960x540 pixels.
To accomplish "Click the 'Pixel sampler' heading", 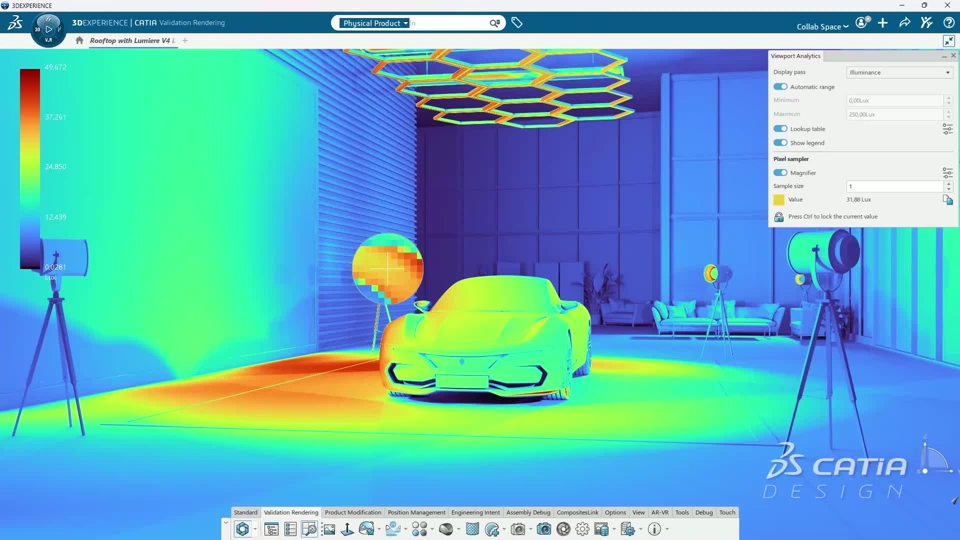I will point(791,159).
